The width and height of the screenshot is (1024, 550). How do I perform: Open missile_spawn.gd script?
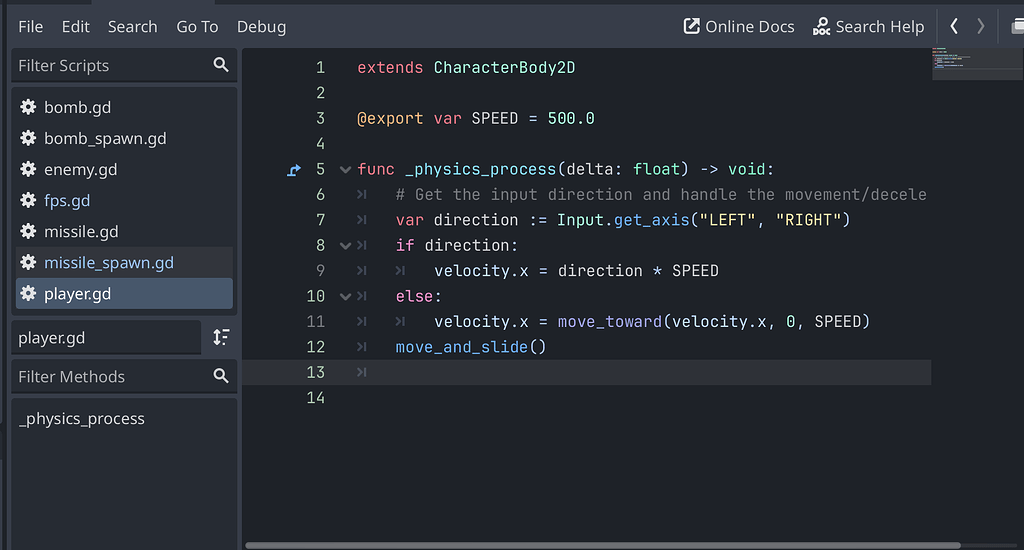pos(108,262)
